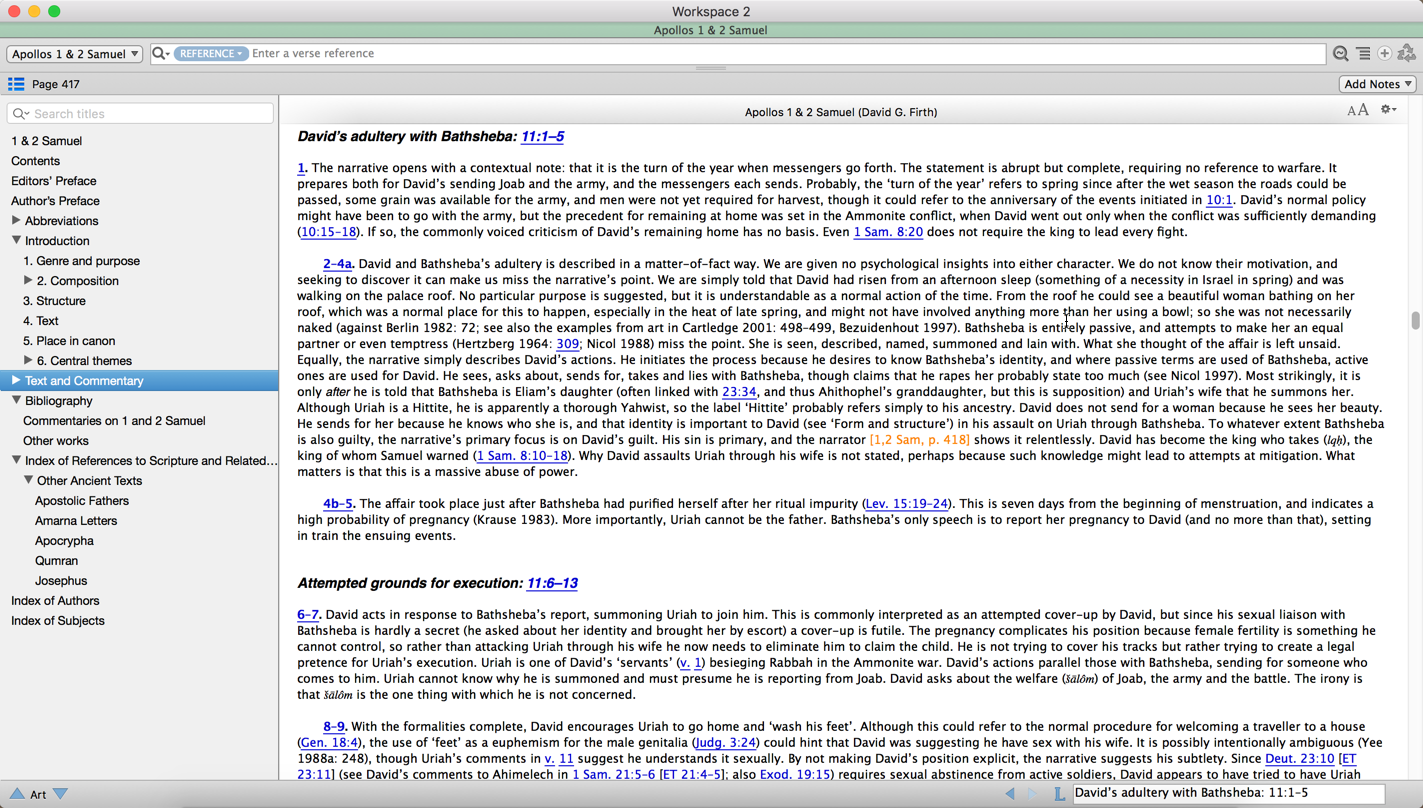Click the magnifier in Search titles box

[x=21, y=114]
